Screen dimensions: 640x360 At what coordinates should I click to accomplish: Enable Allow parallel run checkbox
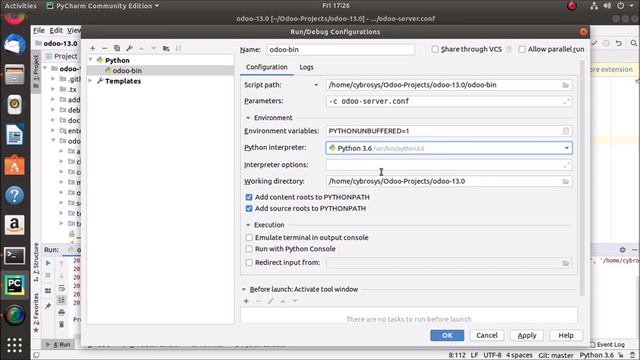coord(522,49)
